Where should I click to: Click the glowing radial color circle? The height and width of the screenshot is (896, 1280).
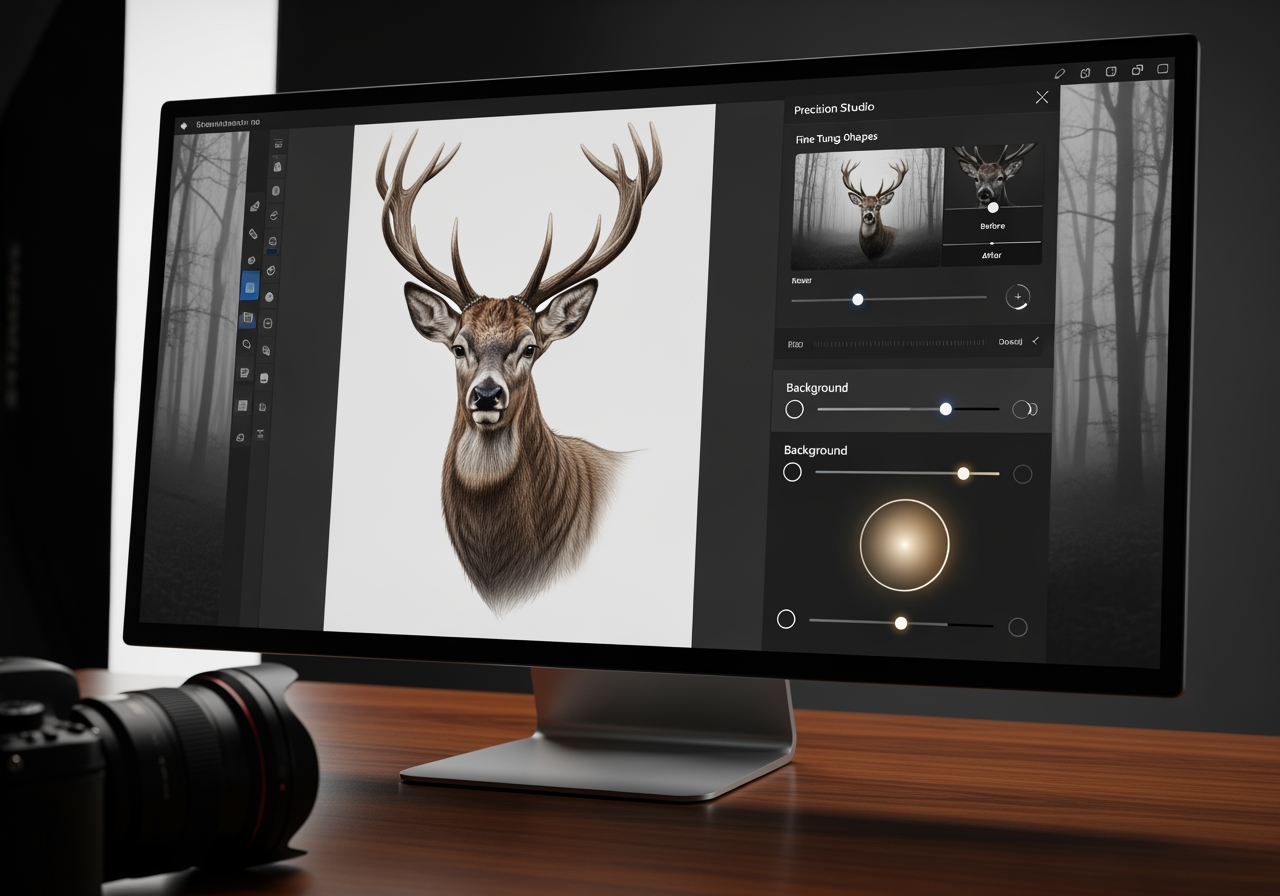pos(904,545)
